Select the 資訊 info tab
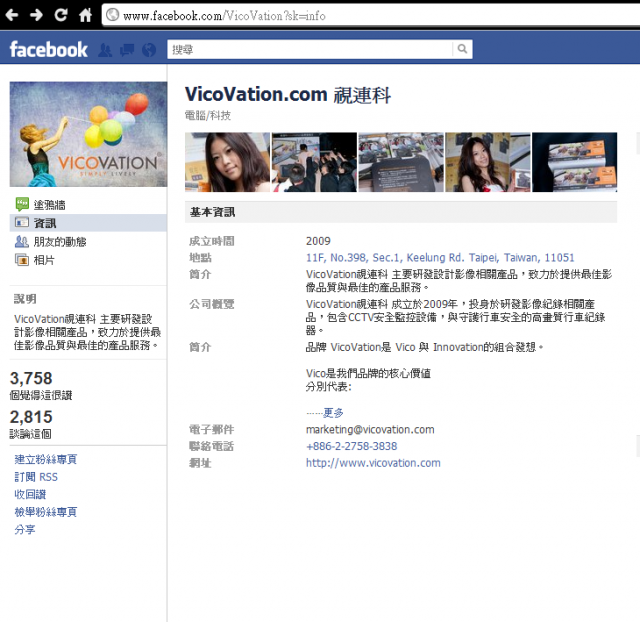This screenshot has height=622, width=640. (88, 223)
